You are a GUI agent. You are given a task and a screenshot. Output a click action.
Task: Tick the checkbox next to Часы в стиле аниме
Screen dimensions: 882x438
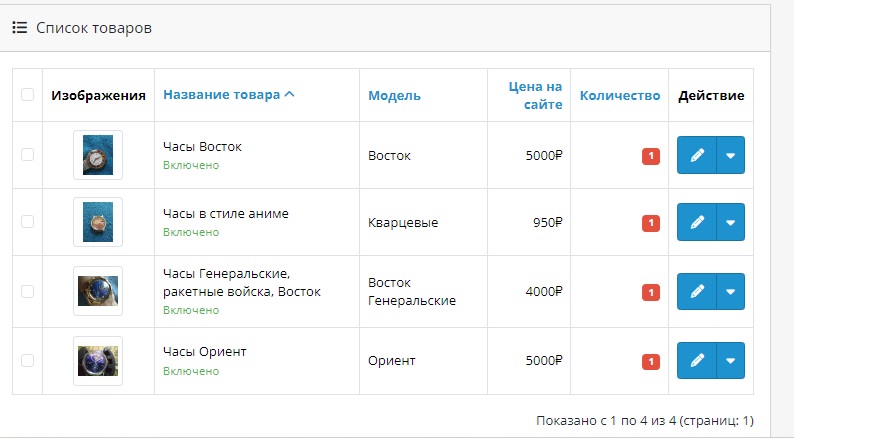click(x=28, y=222)
